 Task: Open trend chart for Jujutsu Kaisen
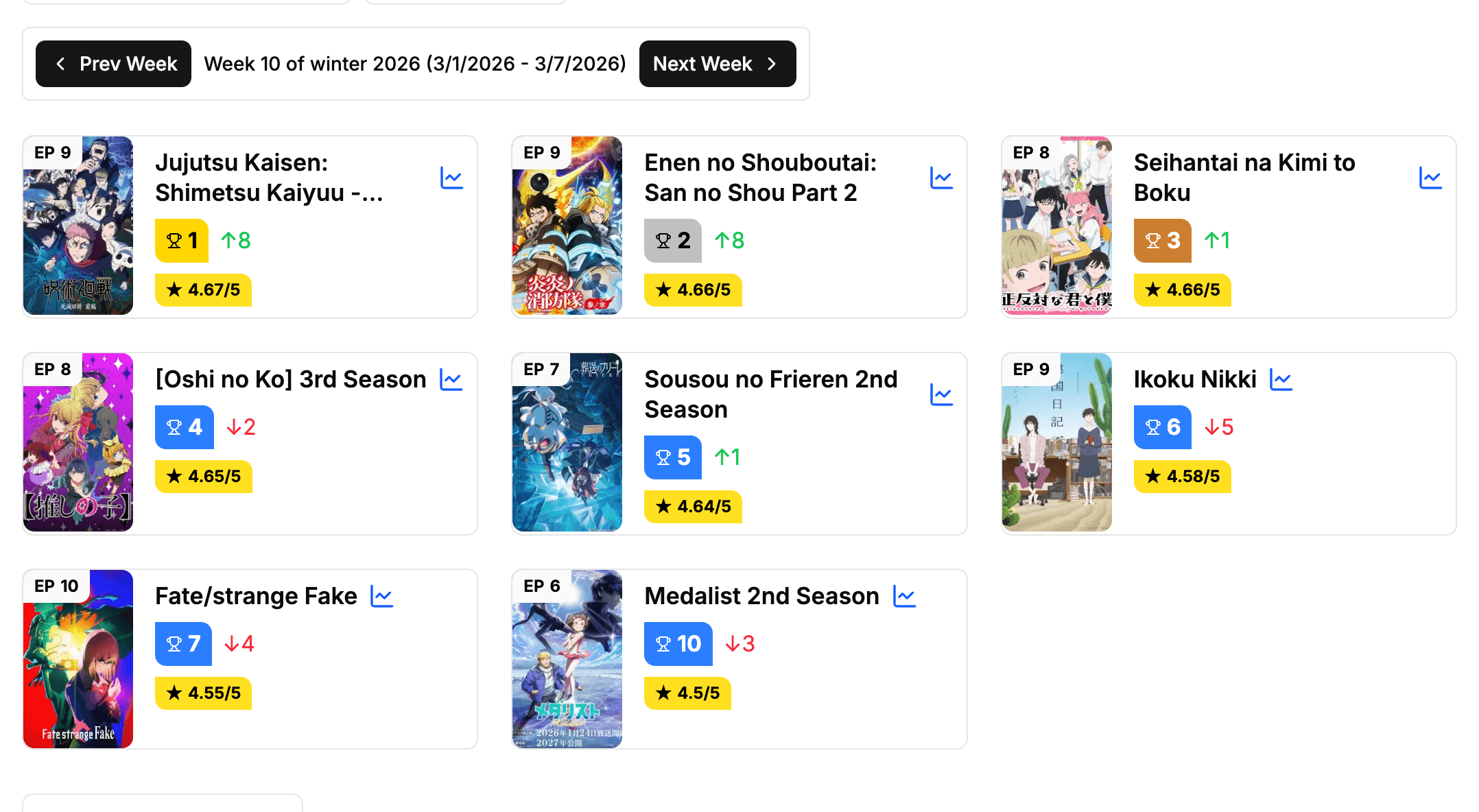[x=451, y=178]
